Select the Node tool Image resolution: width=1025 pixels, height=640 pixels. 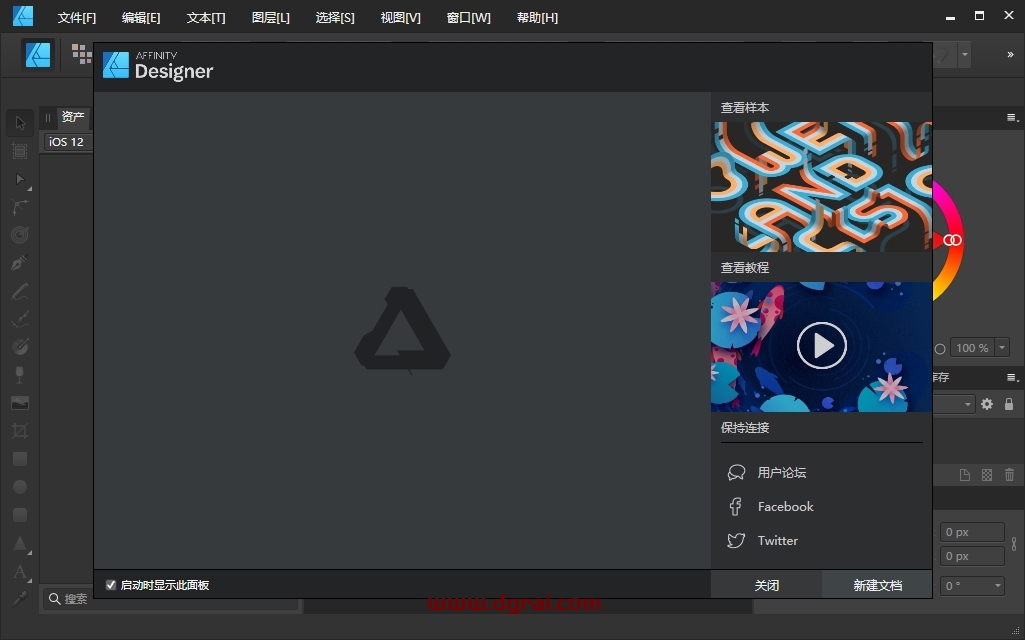pos(20,179)
